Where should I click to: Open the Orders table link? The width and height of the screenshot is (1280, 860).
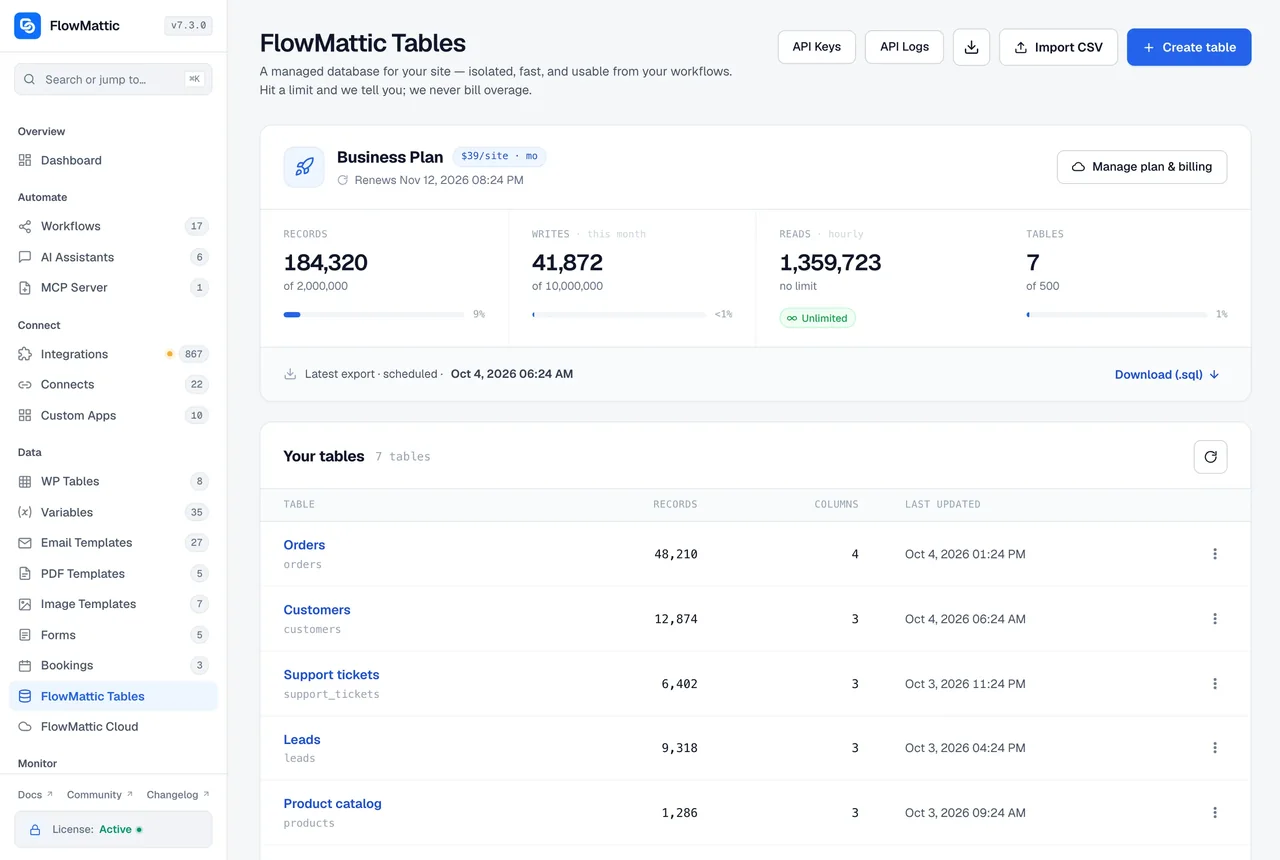pos(304,545)
